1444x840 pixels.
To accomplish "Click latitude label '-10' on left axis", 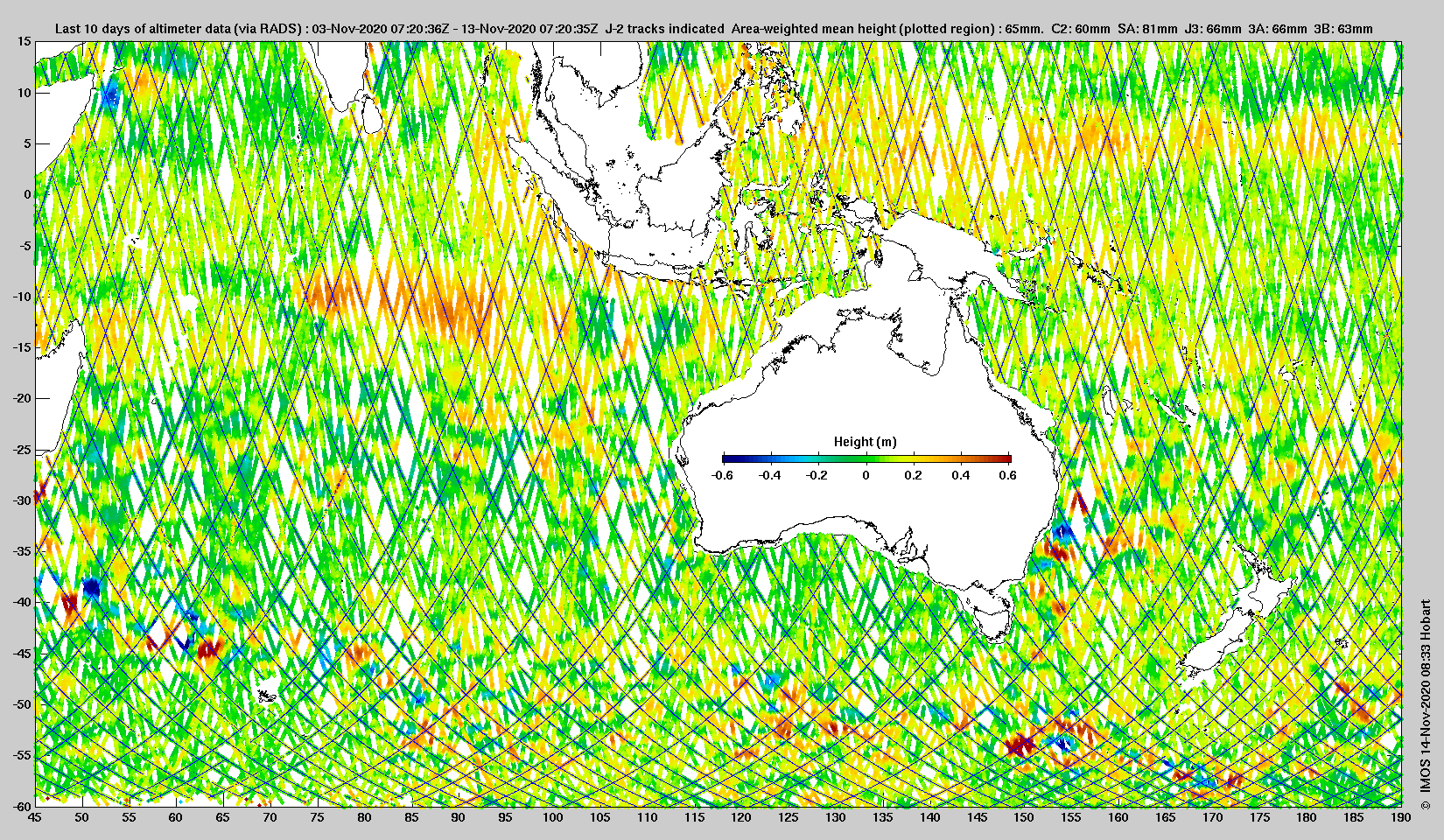I will coord(21,297).
